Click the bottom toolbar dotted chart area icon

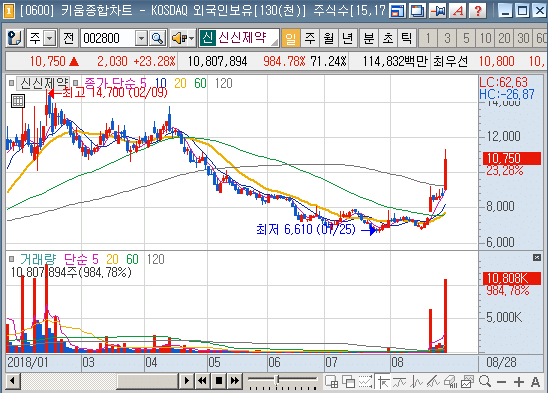(365, 382)
